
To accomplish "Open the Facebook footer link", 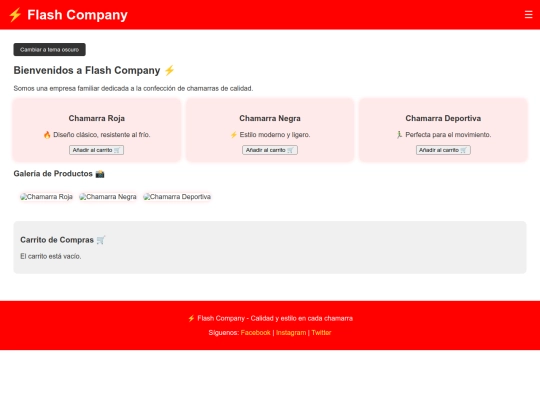I will click(256, 333).
